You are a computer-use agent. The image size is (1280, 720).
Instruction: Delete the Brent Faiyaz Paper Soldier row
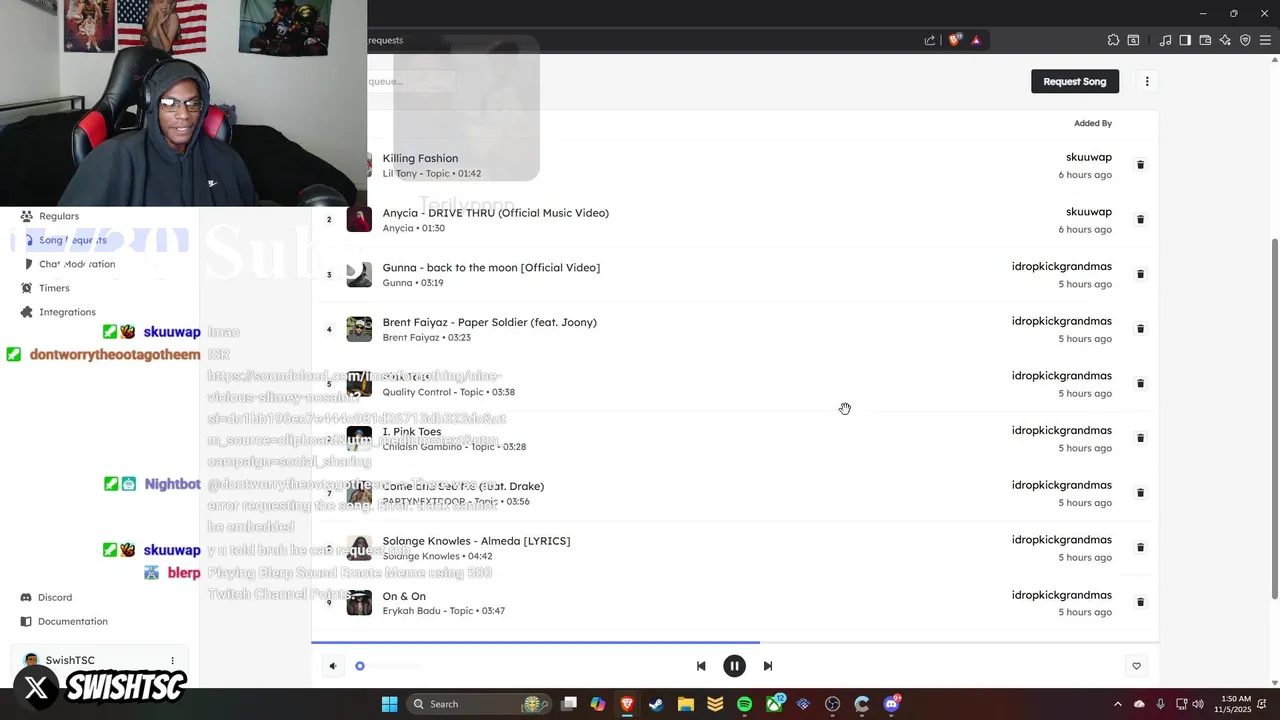(x=1140, y=329)
